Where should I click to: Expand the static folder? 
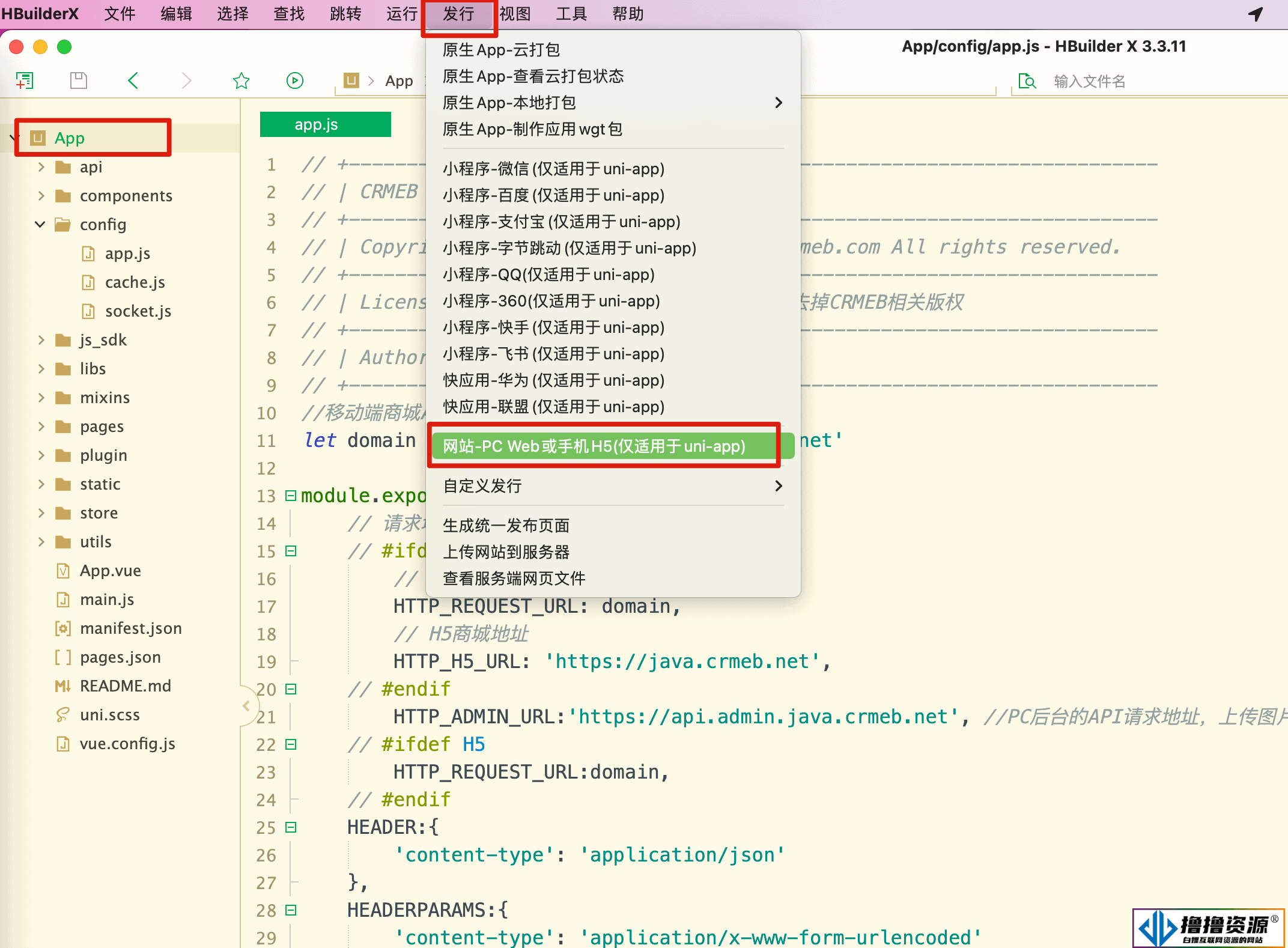(x=41, y=484)
